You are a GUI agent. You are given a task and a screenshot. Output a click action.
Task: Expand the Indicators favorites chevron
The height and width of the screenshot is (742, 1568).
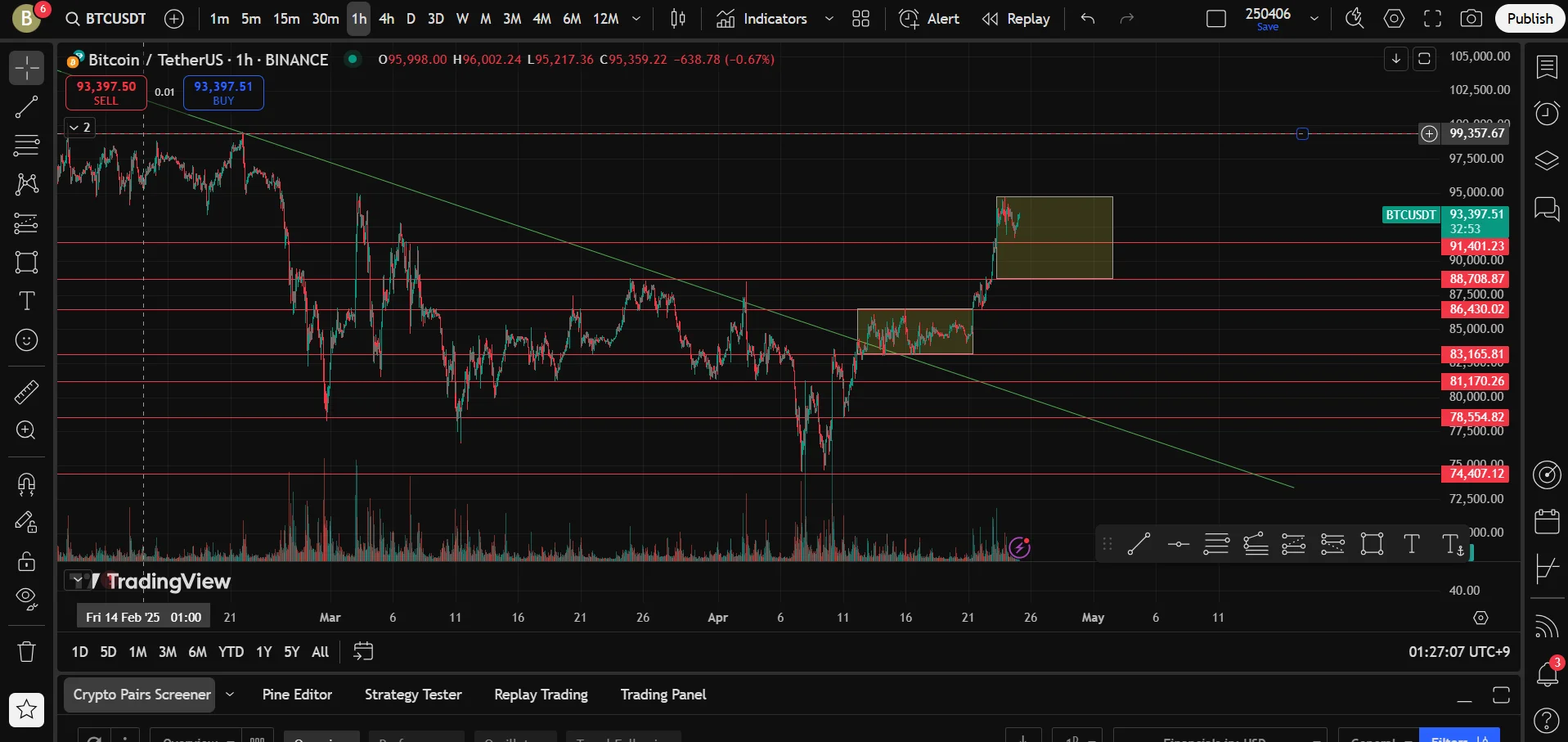tap(829, 19)
